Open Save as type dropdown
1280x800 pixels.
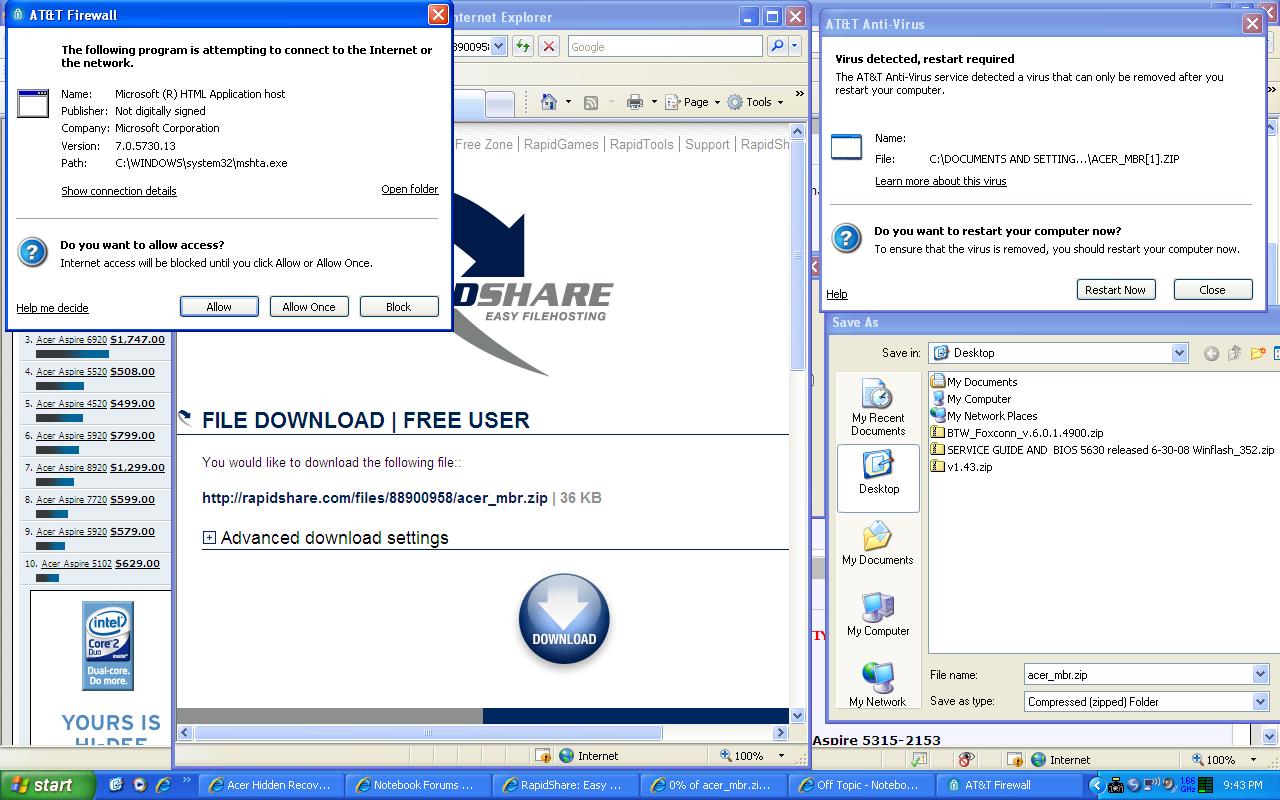1260,702
